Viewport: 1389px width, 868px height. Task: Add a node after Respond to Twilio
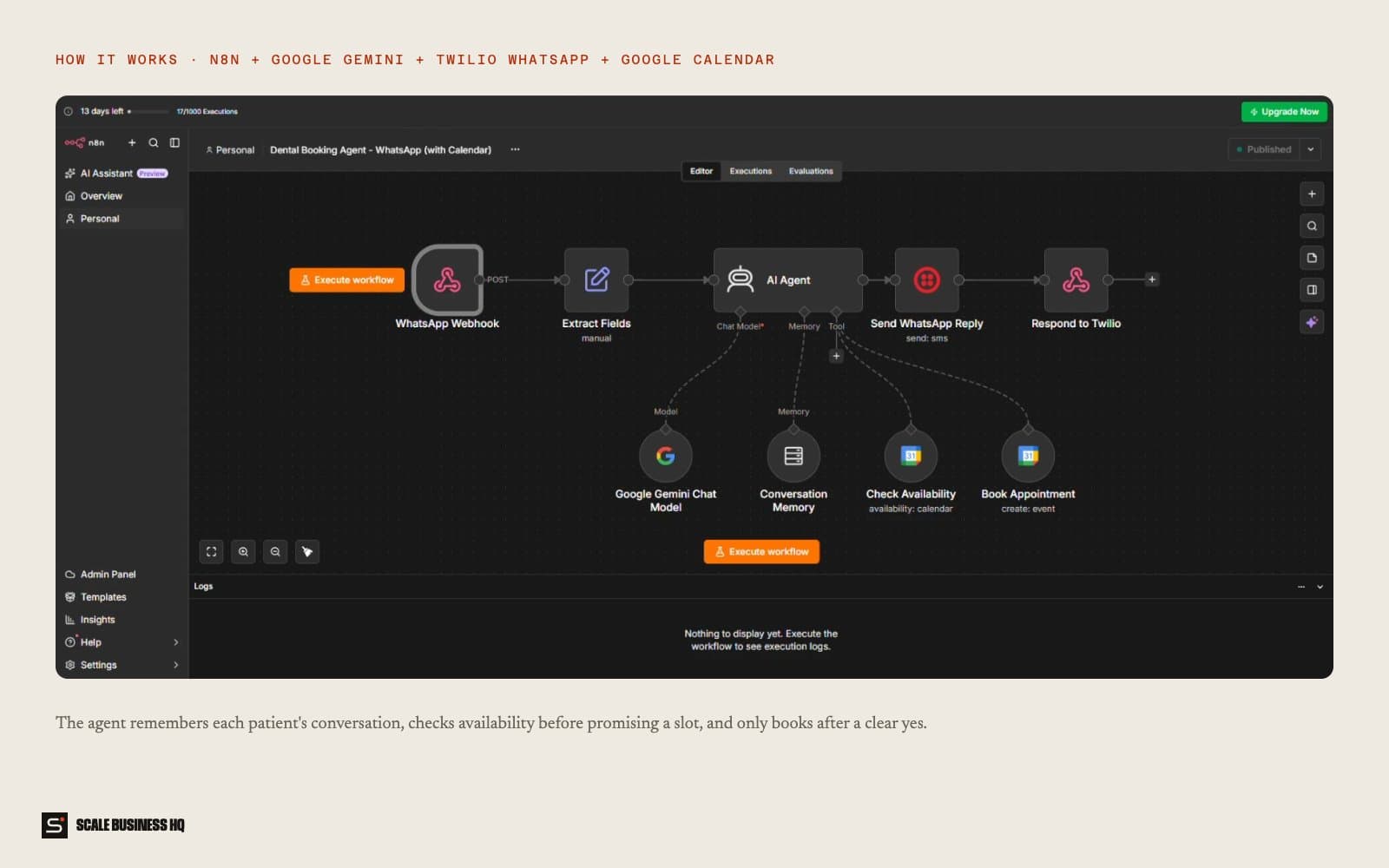[1152, 279]
